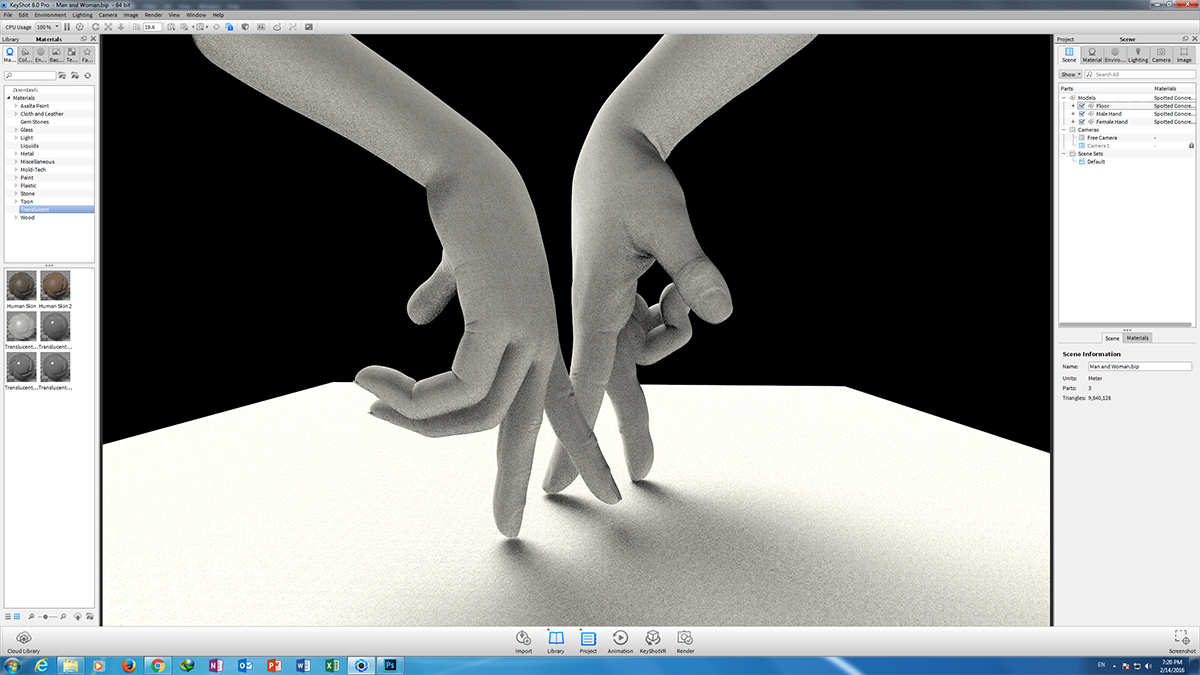Image resolution: width=1200 pixels, height=675 pixels.
Task: Pause real-time rendering from the top toolbar
Action: tap(68, 27)
